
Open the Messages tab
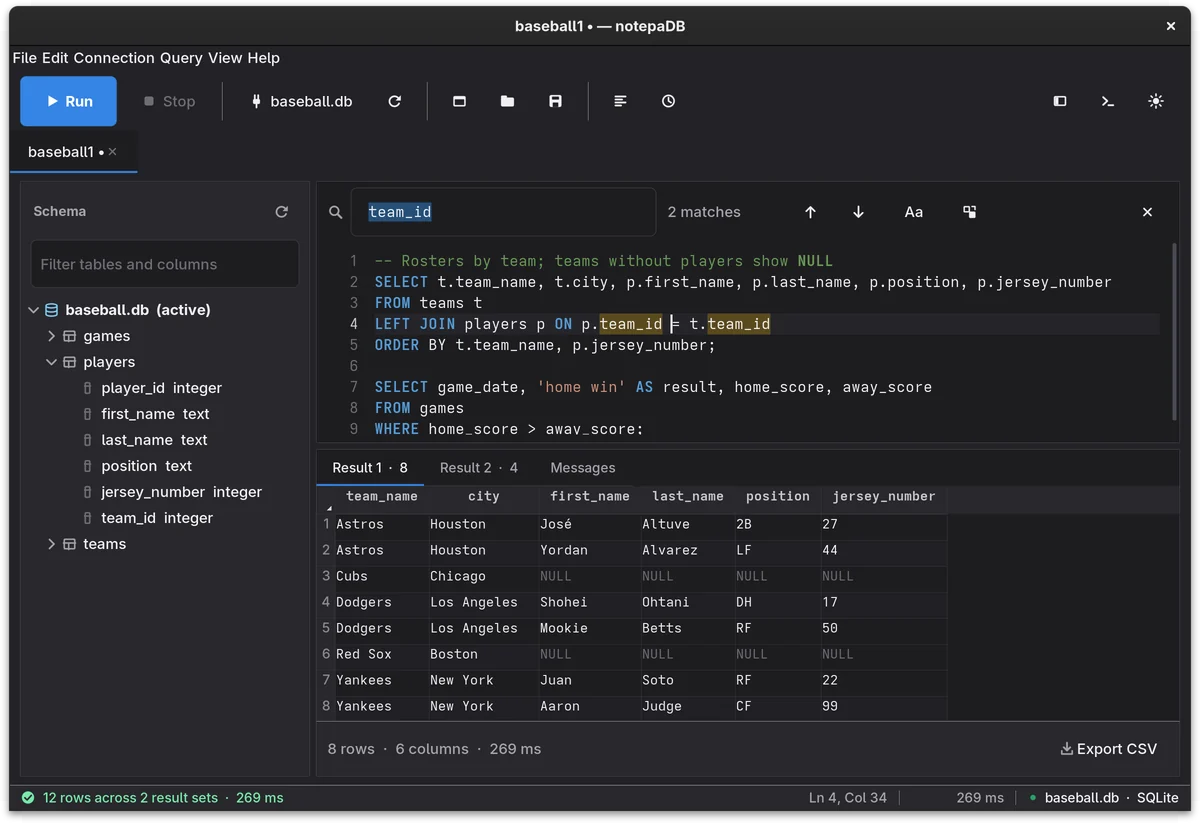pos(583,468)
